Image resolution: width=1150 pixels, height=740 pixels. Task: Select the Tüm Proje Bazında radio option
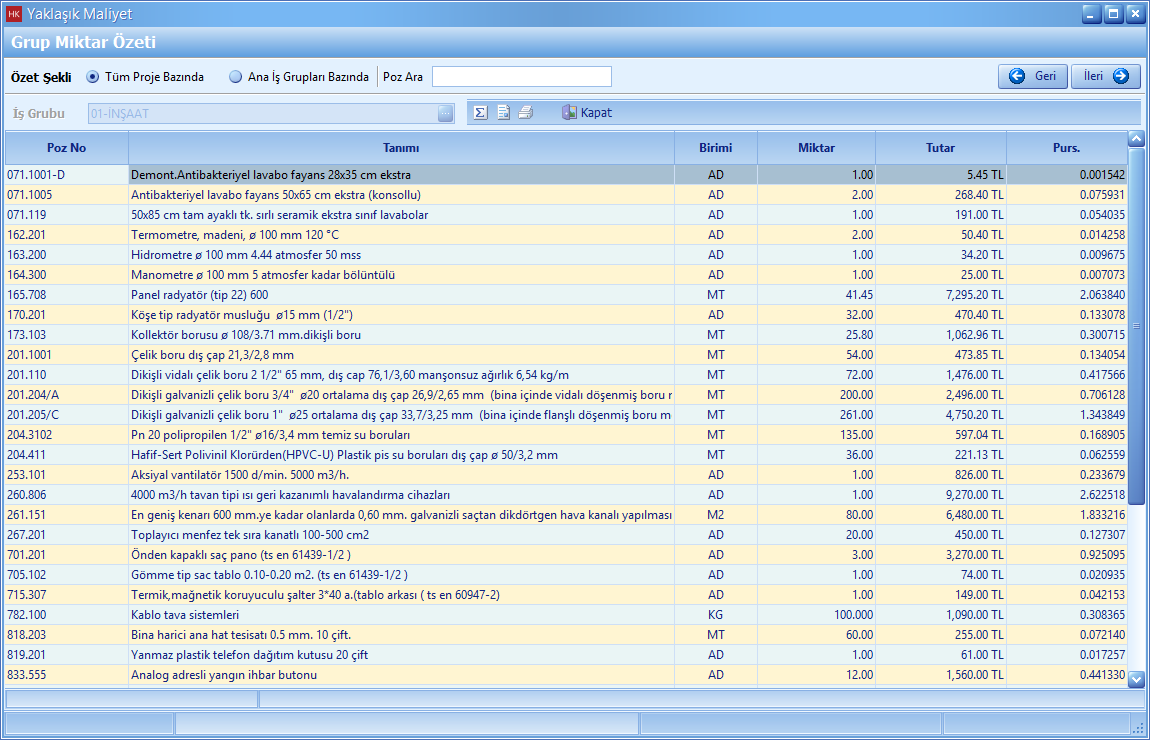[93, 77]
